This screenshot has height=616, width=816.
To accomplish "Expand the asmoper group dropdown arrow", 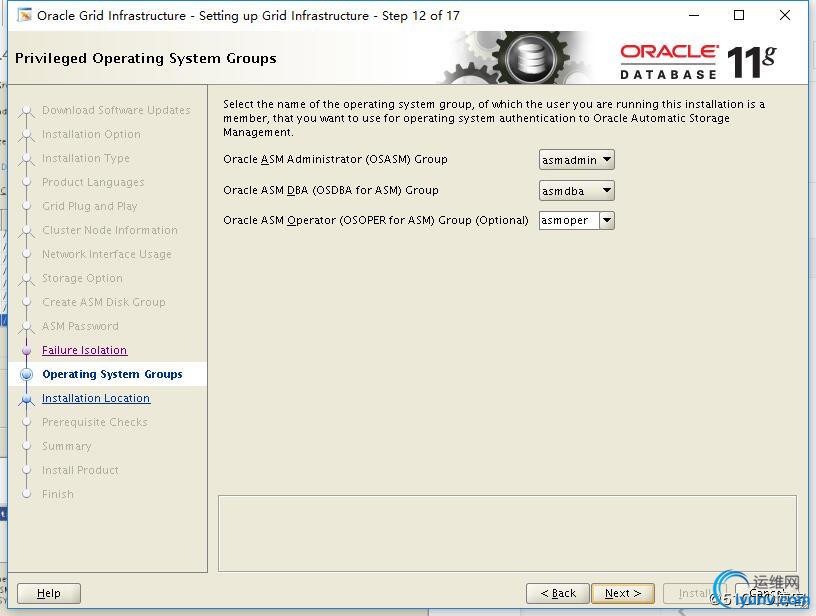I will pos(607,221).
